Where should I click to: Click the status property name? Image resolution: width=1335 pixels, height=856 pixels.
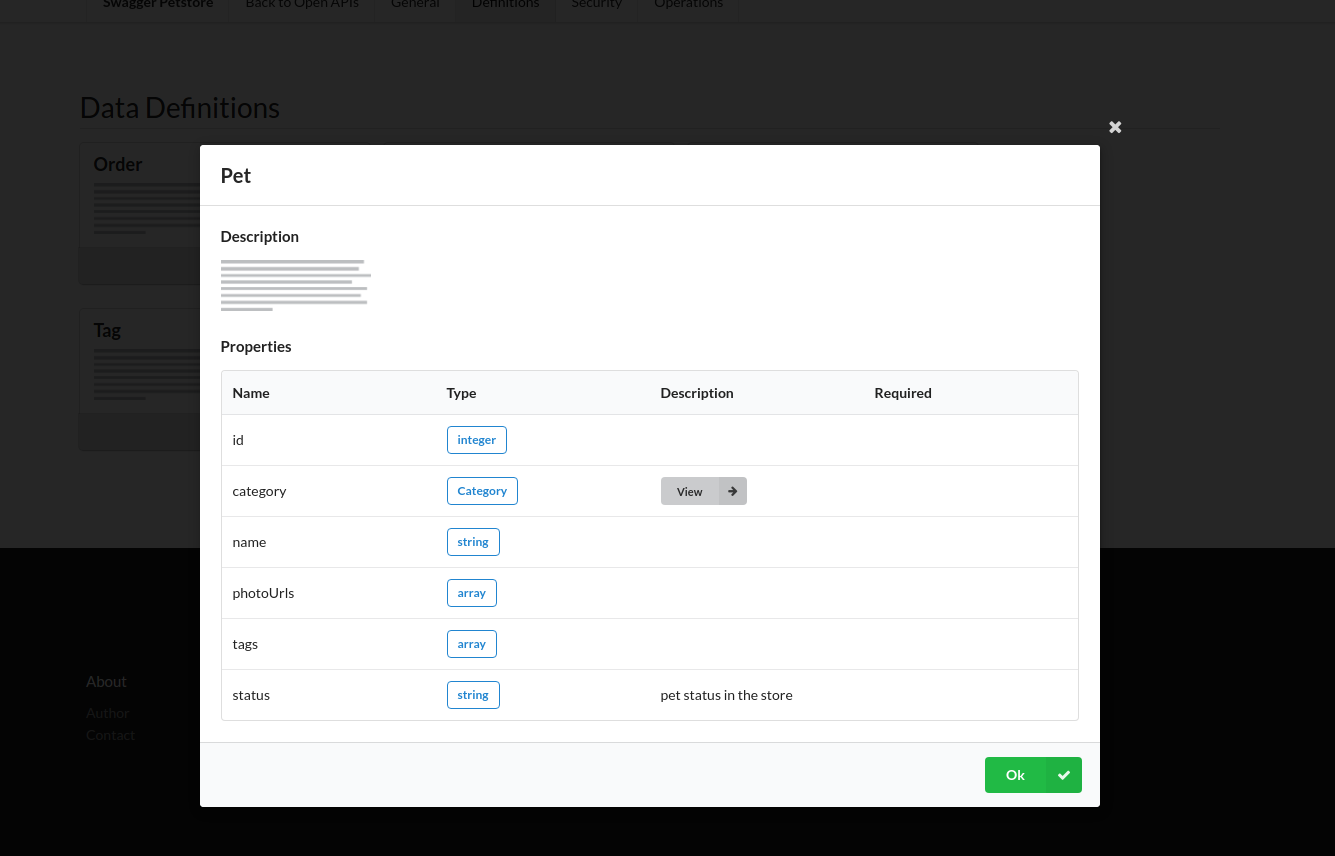251,695
